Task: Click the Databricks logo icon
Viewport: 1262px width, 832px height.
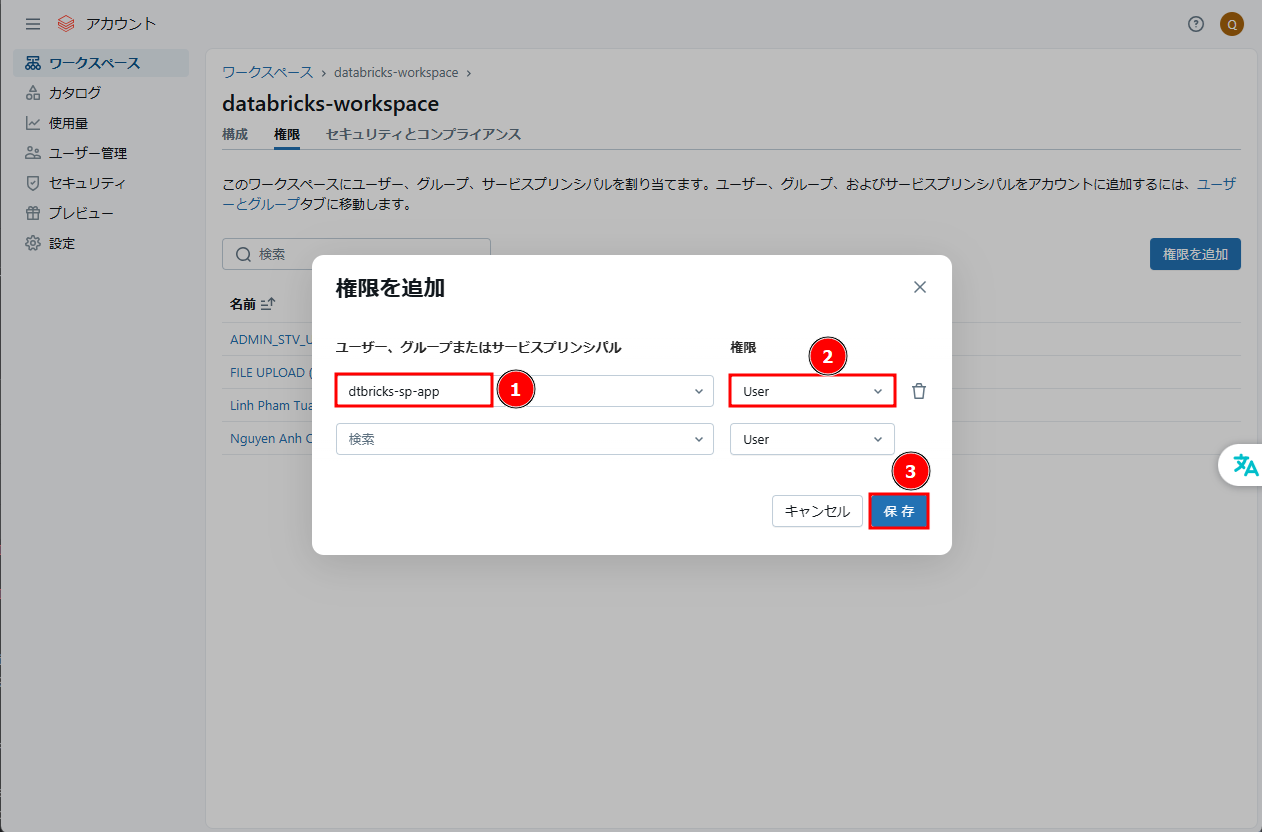Action: (x=66, y=24)
